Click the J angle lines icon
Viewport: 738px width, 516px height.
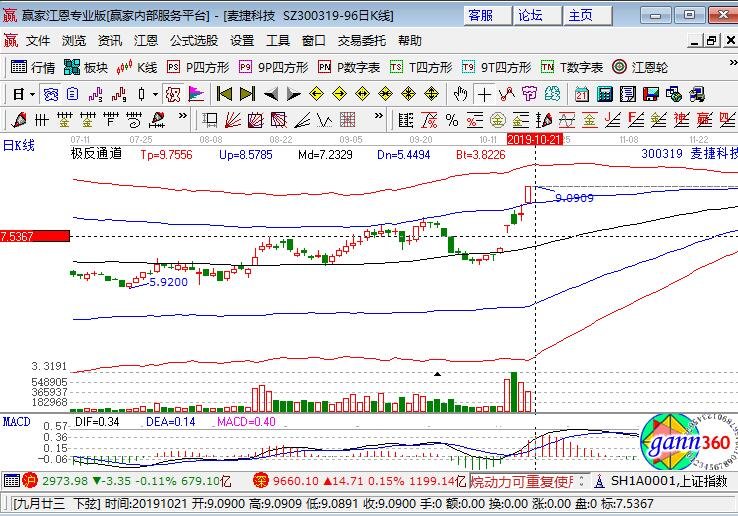(x=613, y=121)
